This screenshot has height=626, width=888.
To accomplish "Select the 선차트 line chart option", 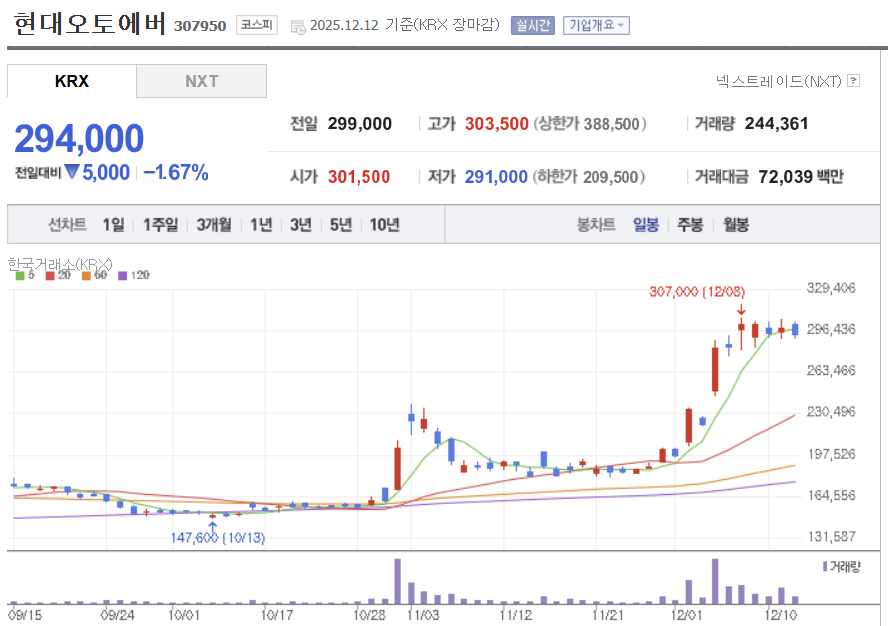I will (67, 225).
